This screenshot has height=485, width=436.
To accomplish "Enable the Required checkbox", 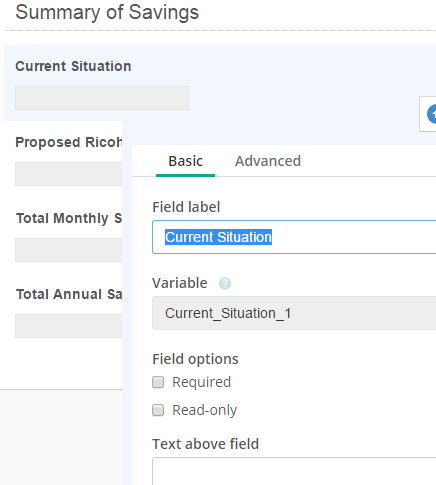I will [x=158, y=382].
